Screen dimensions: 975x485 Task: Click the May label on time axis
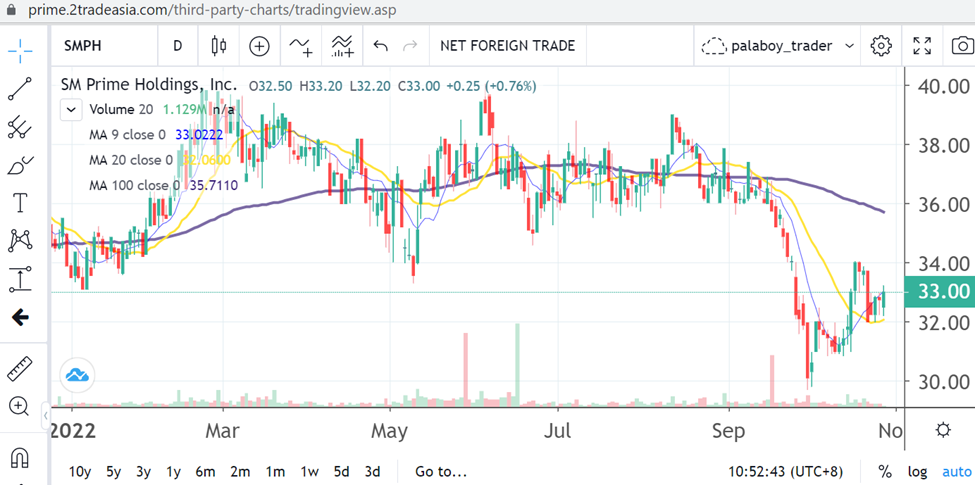pyautogui.click(x=389, y=431)
